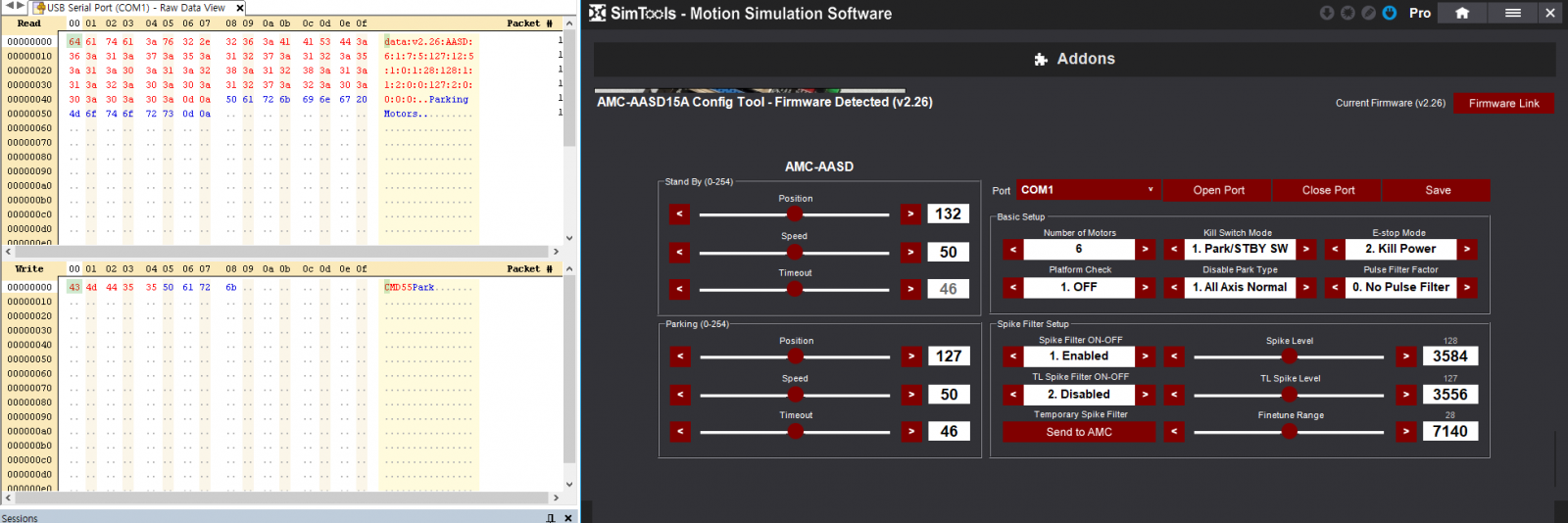Image resolution: width=1568 pixels, height=523 pixels.
Task: Open the COM1 port dropdown
Action: click(1088, 190)
